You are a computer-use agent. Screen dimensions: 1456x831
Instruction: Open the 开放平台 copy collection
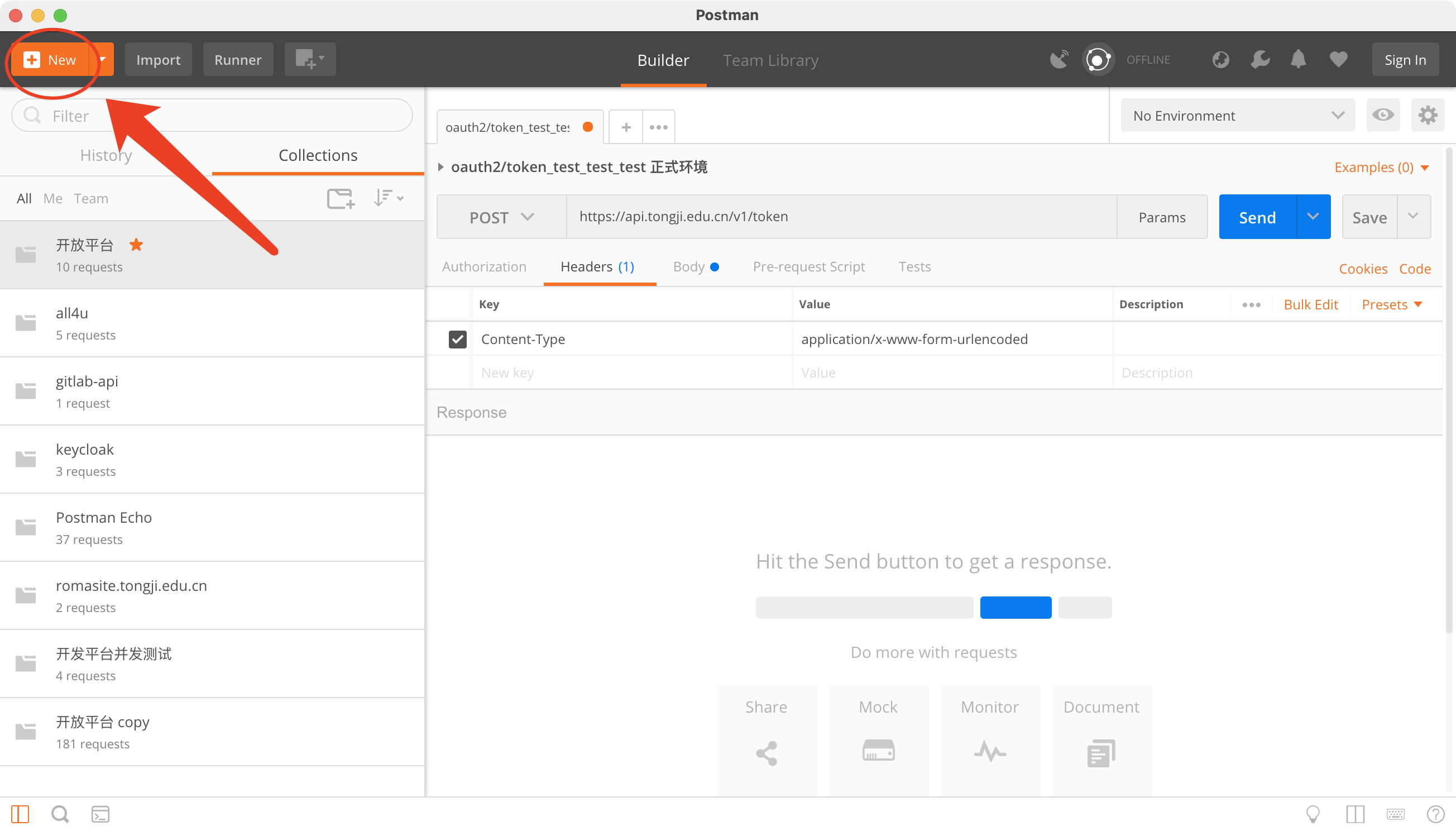point(212,732)
